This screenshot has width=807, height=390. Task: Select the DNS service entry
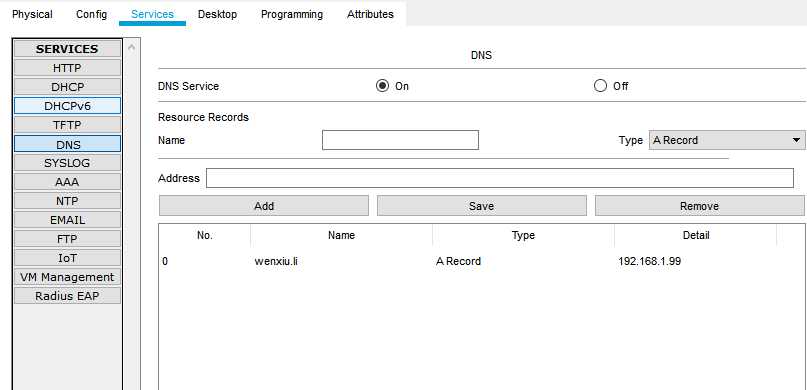coord(67,144)
